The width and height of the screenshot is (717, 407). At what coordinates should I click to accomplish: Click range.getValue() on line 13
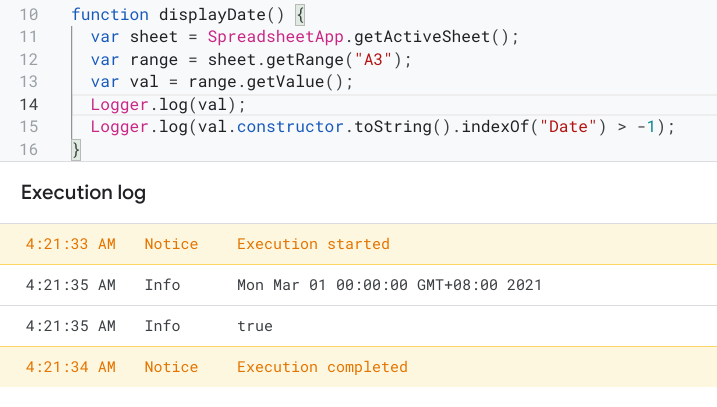pyautogui.click(x=265, y=82)
